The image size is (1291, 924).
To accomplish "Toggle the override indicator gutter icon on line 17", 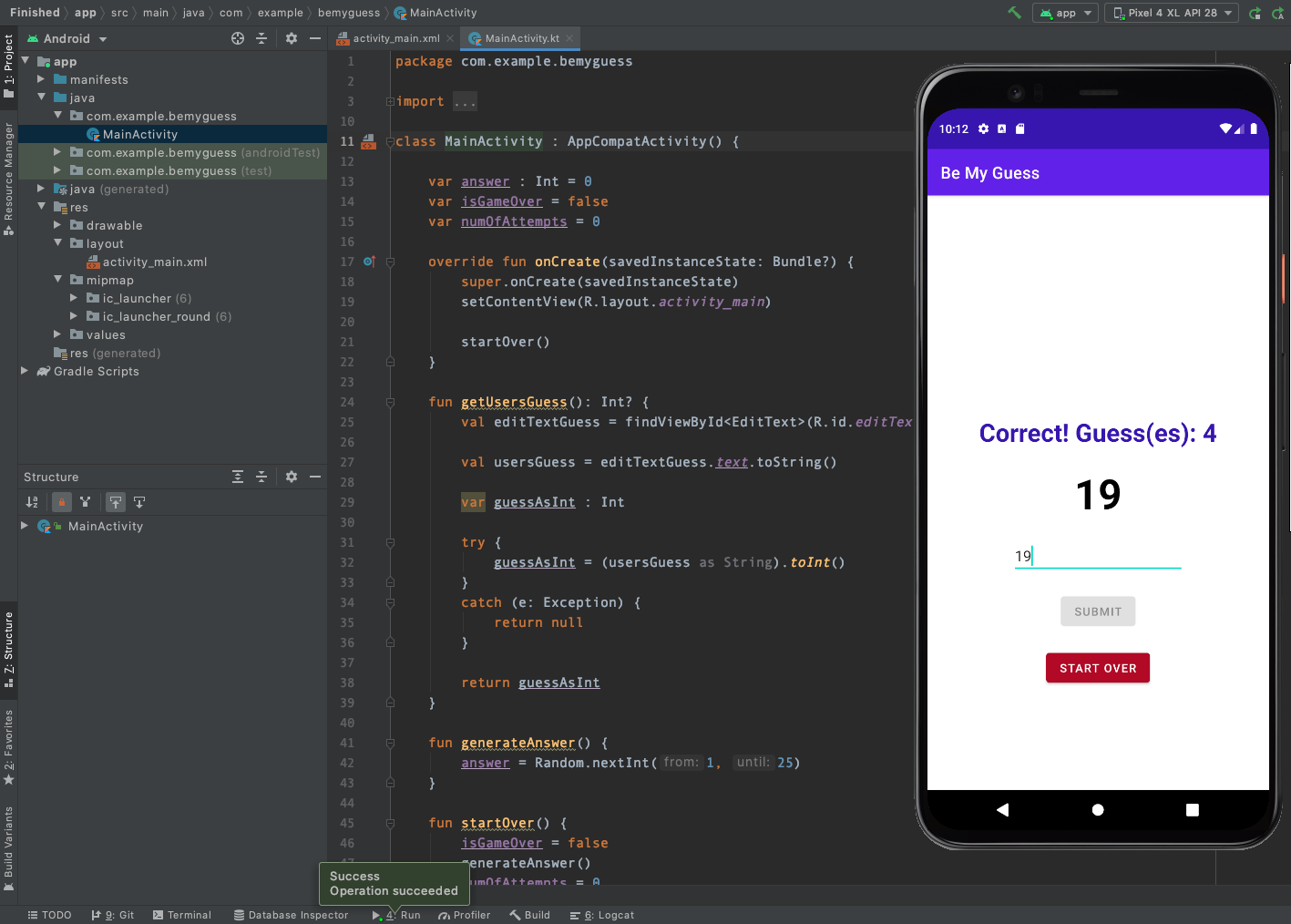I will pyautogui.click(x=369, y=262).
